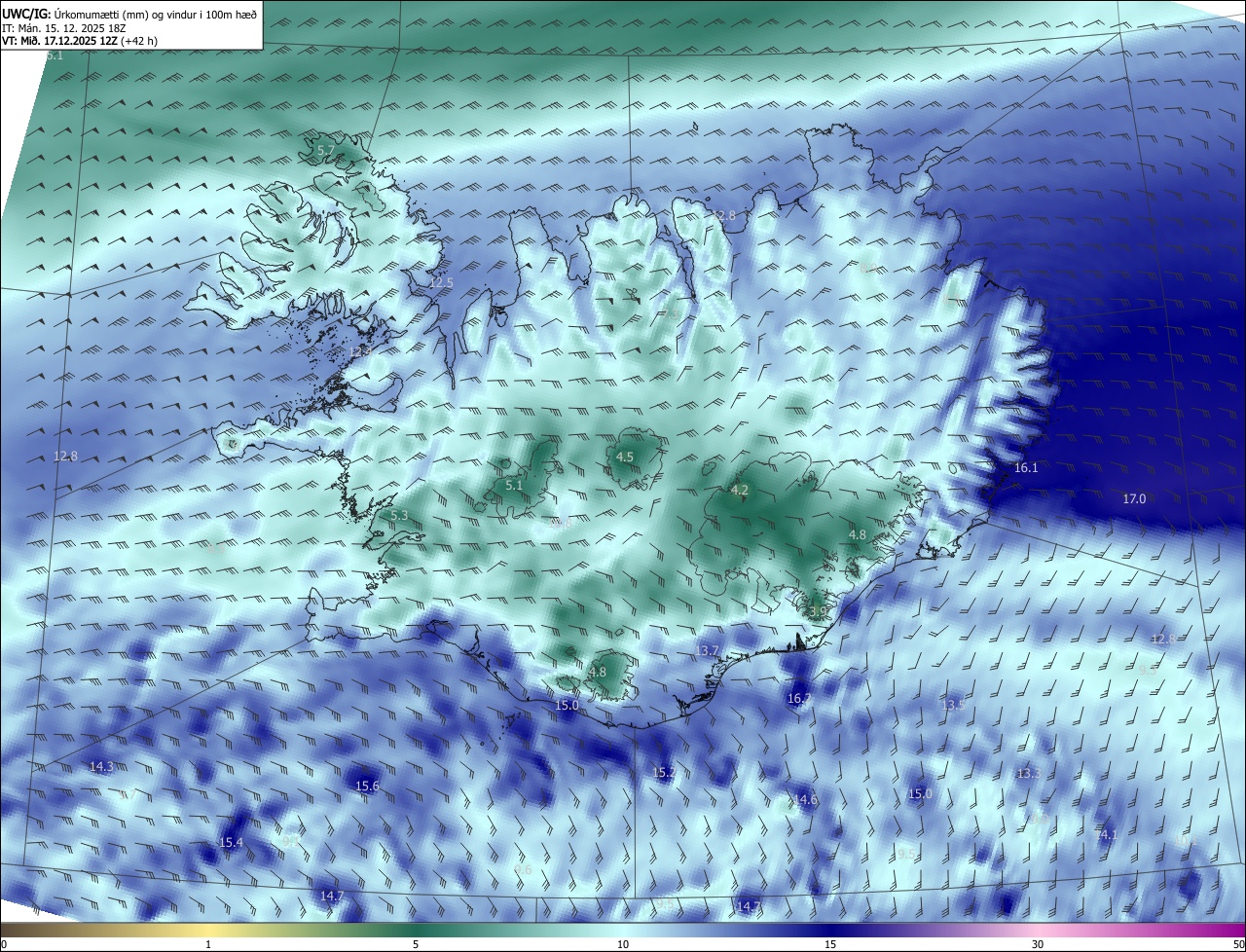The image size is (1246, 952).
Task: Click the 5 tick on the color scale
Action: coord(416,944)
